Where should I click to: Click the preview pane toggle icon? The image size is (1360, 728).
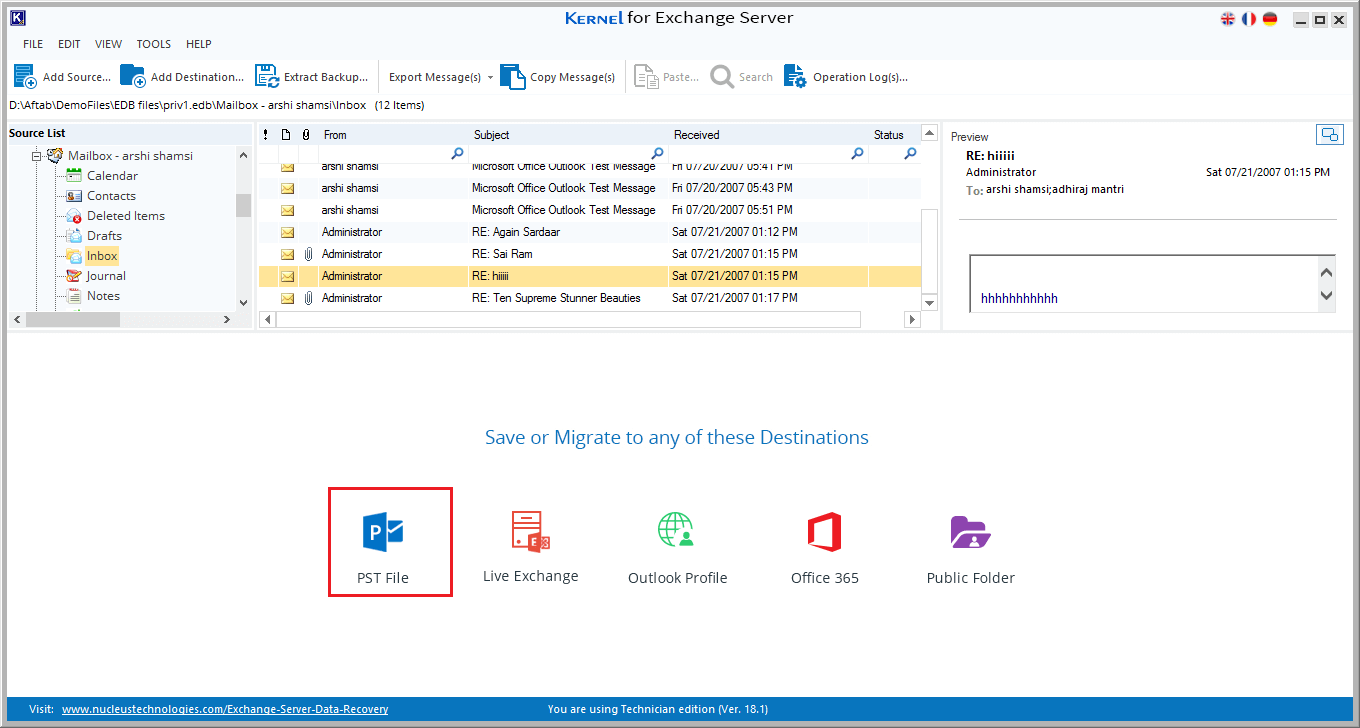(1329, 134)
